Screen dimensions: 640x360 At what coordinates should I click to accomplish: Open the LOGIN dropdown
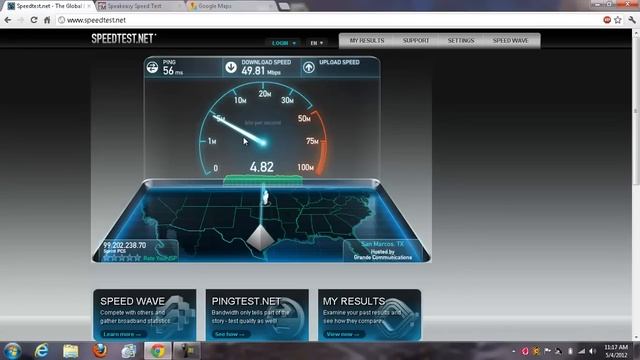[283, 43]
